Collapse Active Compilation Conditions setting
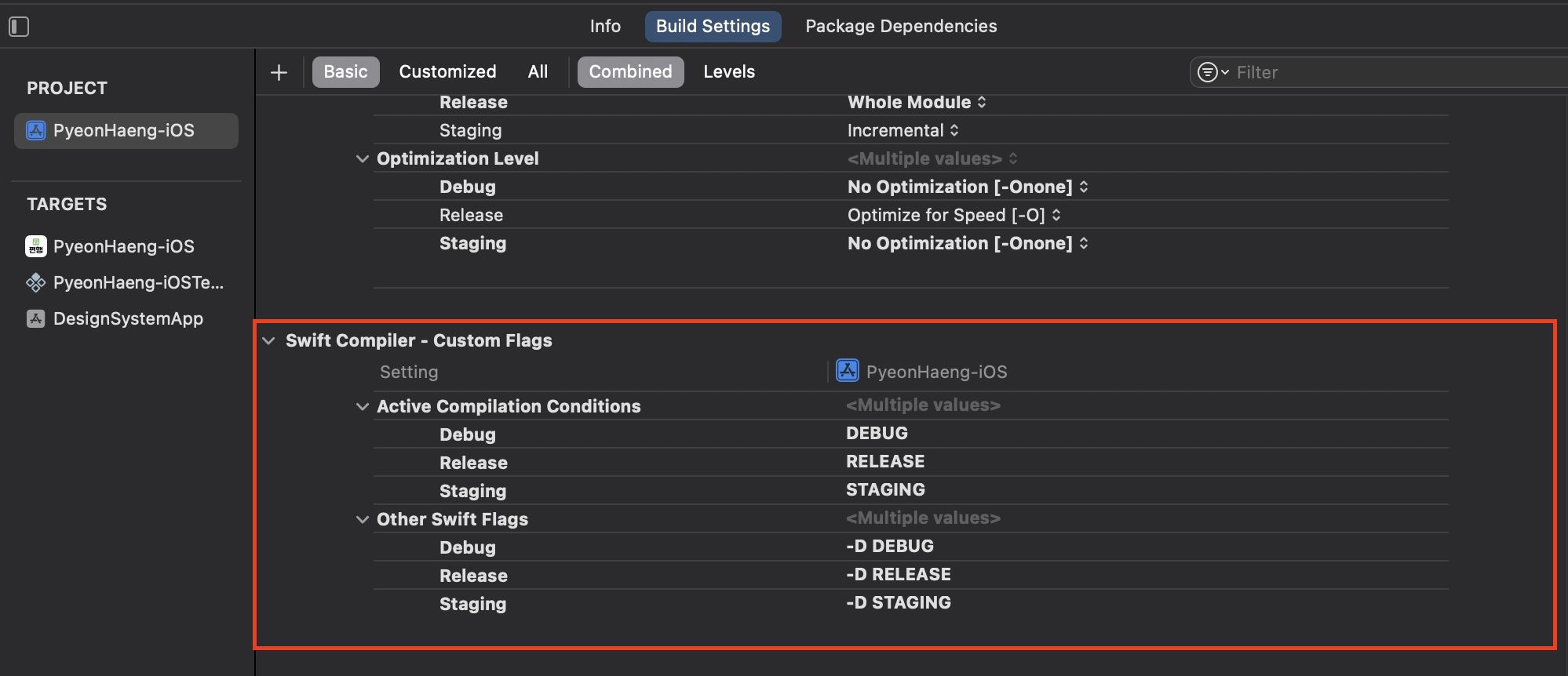1568x676 pixels. [x=363, y=406]
